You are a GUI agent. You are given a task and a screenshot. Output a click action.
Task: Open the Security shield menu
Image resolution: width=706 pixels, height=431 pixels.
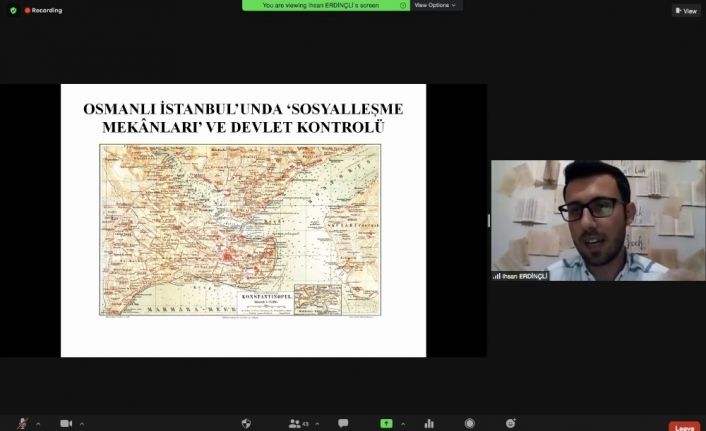(246, 423)
